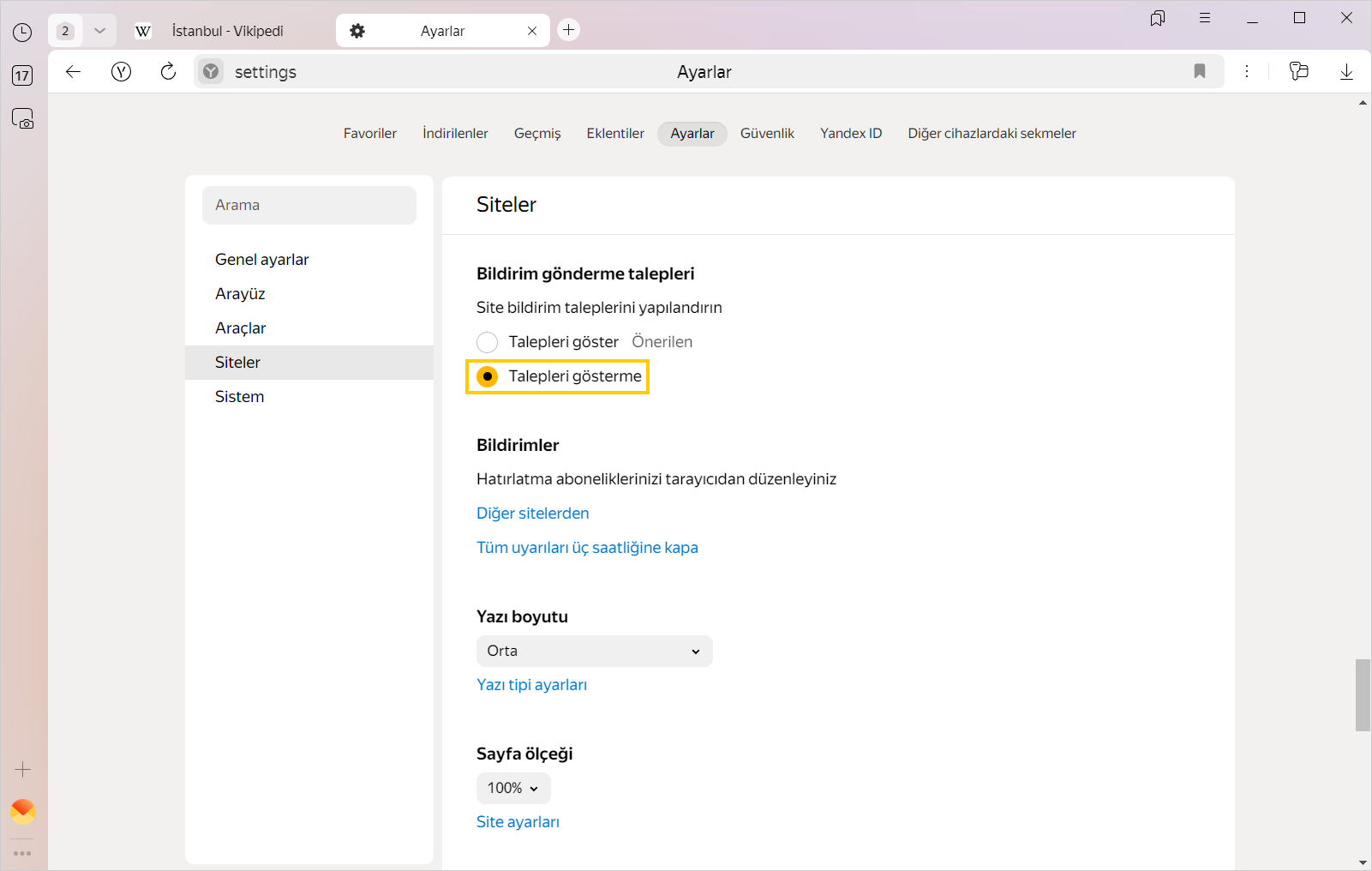Expand the 'Orta' font size dropdown
Image resolution: width=1372 pixels, height=871 pixels.
tap(594, 651)
